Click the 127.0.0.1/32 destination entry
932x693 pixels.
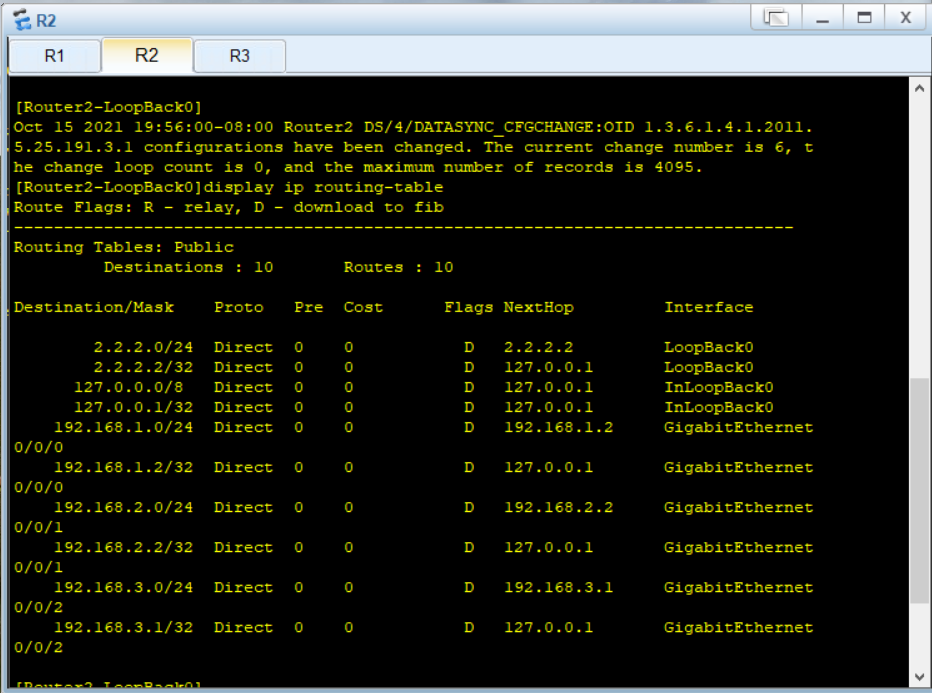click(134, 408)
